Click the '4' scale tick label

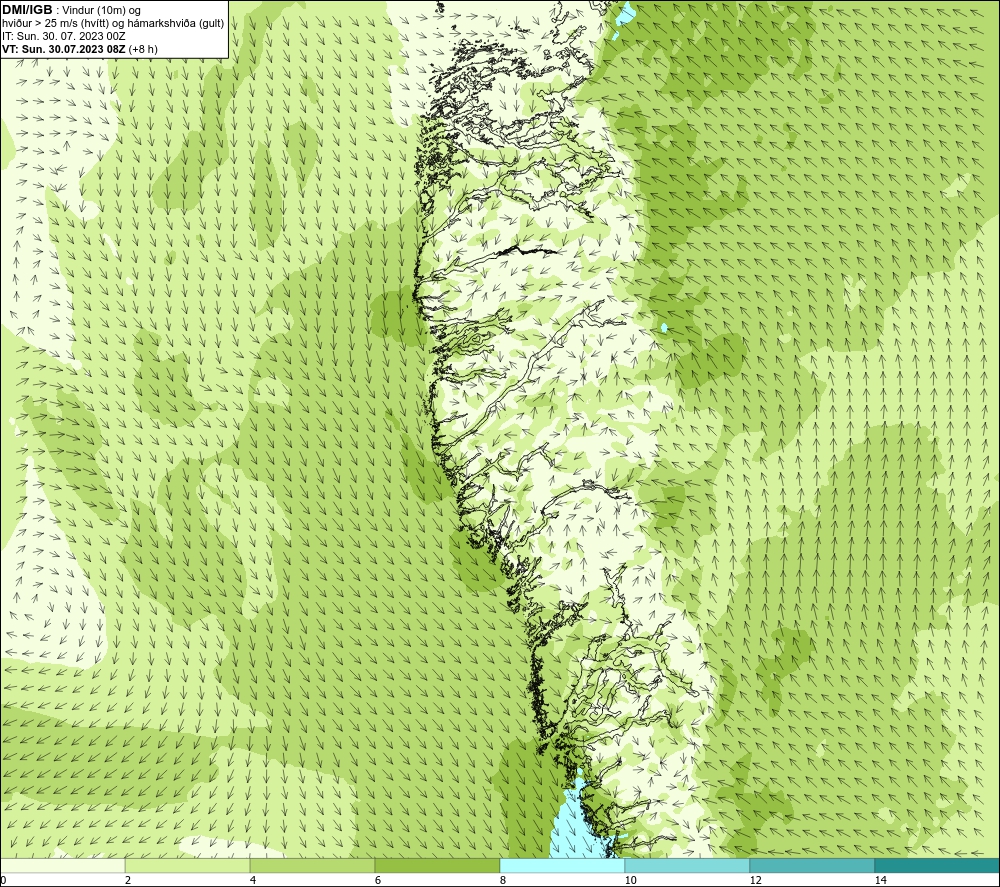click(253, 880)
